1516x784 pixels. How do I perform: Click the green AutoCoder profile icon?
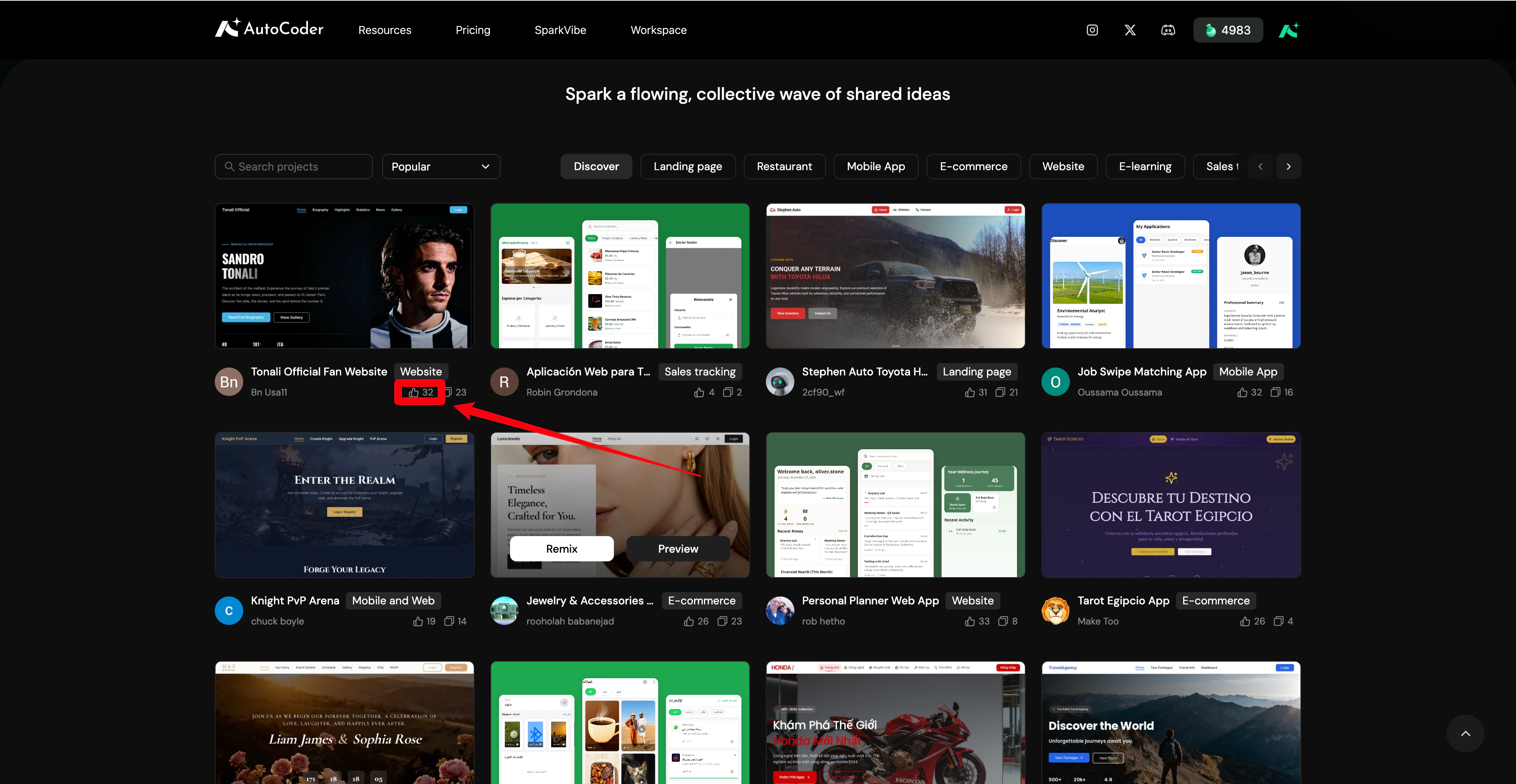tap(1288, 30)
